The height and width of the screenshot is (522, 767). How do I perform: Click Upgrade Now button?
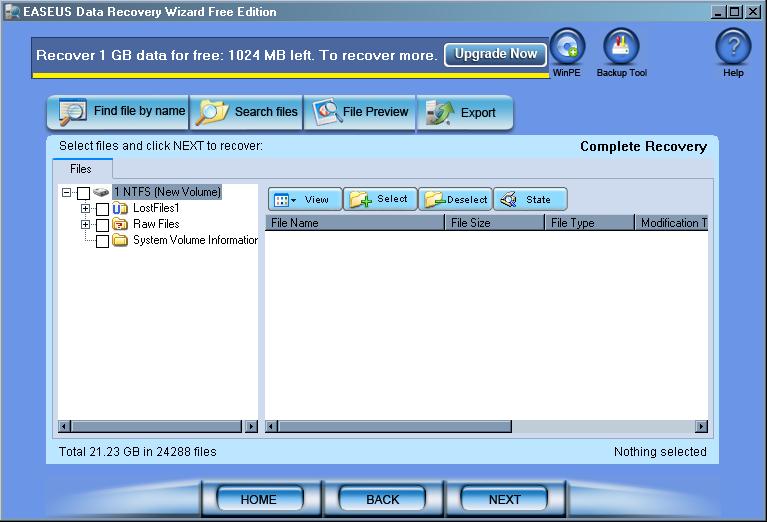tap(495, 54)
